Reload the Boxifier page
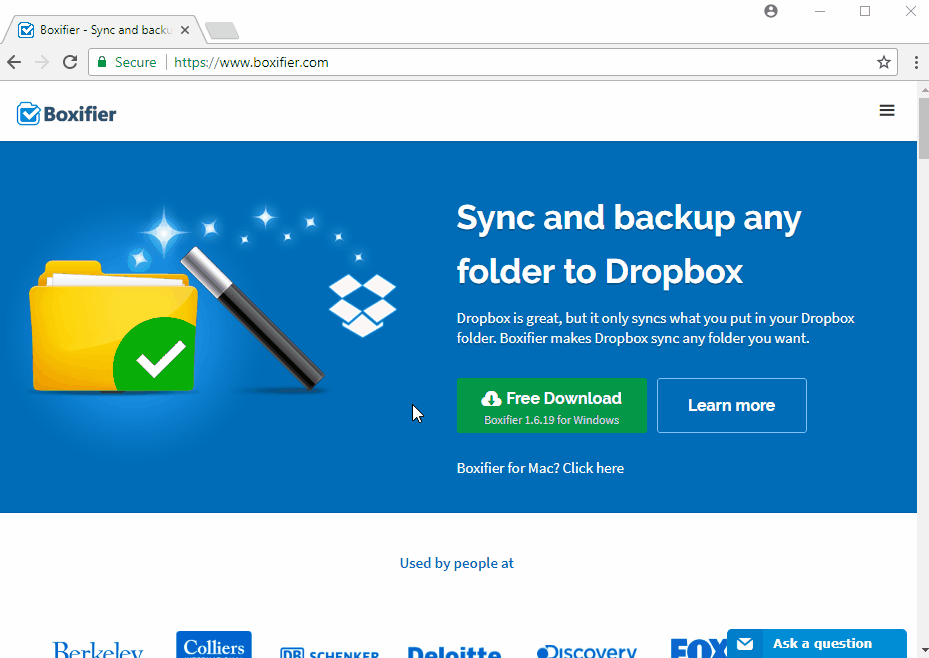This screenshot has width=929, height=658. [x=70, y=62]
